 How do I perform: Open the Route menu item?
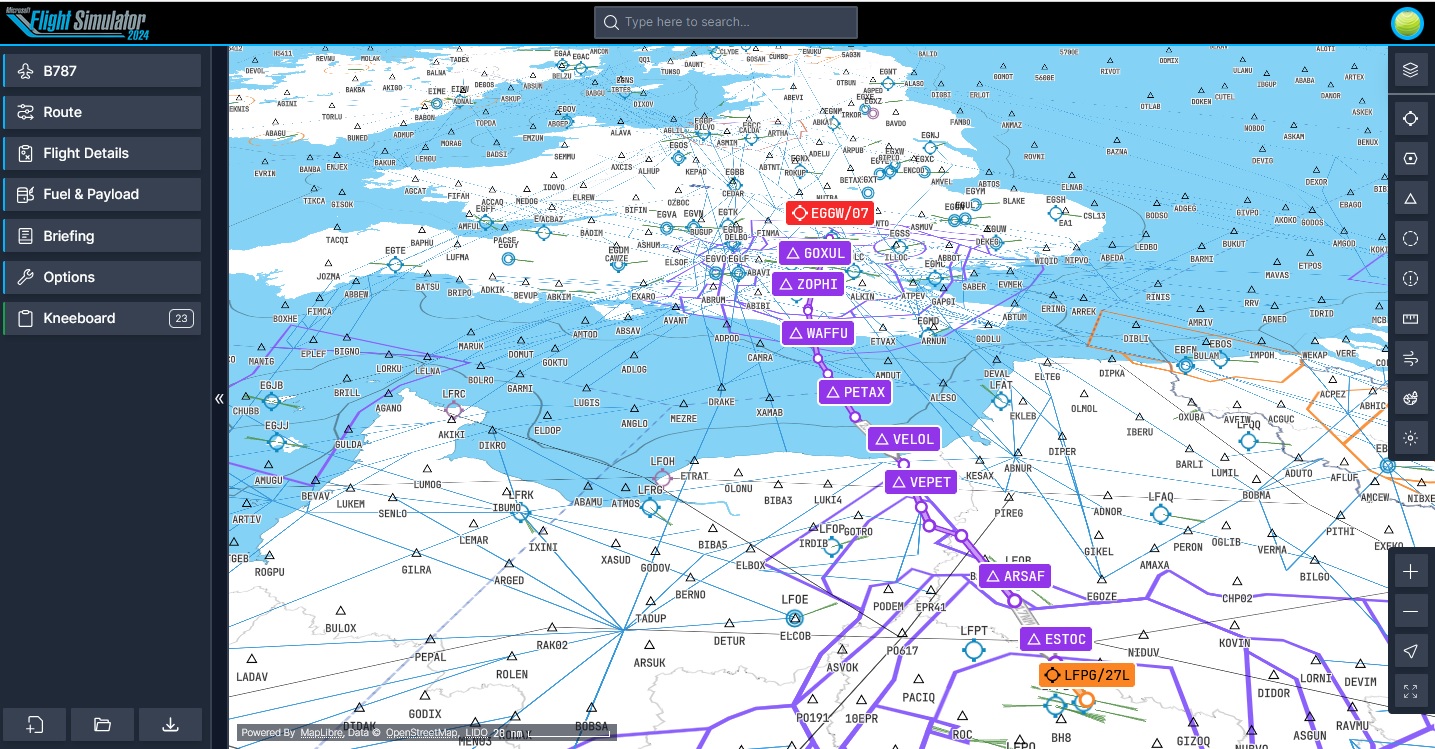coord(102,112)
